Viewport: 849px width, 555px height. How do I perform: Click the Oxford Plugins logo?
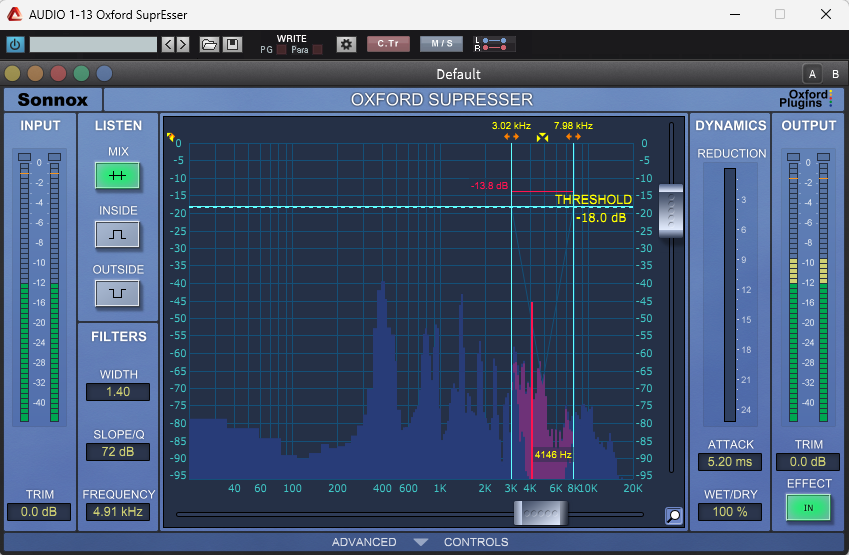click(x=806, y=99)
